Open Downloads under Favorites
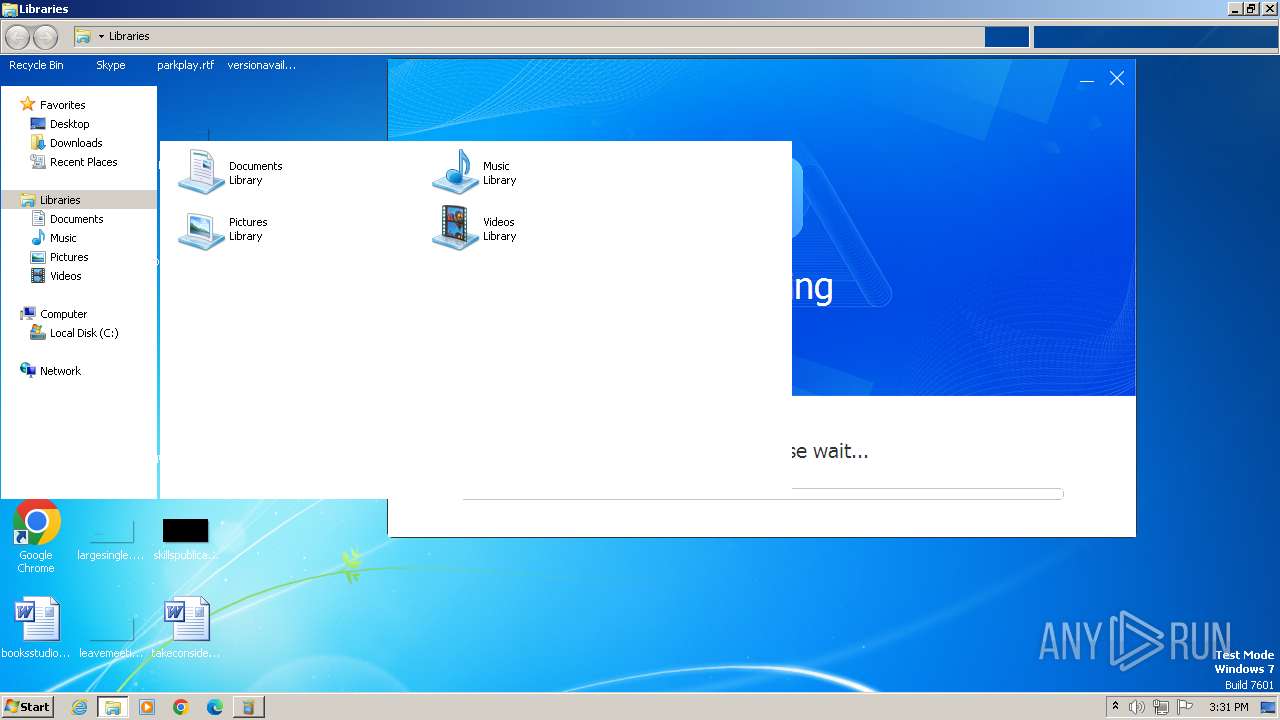Image resolution: width=1280 pixels, height=720 pixels. 76,143
